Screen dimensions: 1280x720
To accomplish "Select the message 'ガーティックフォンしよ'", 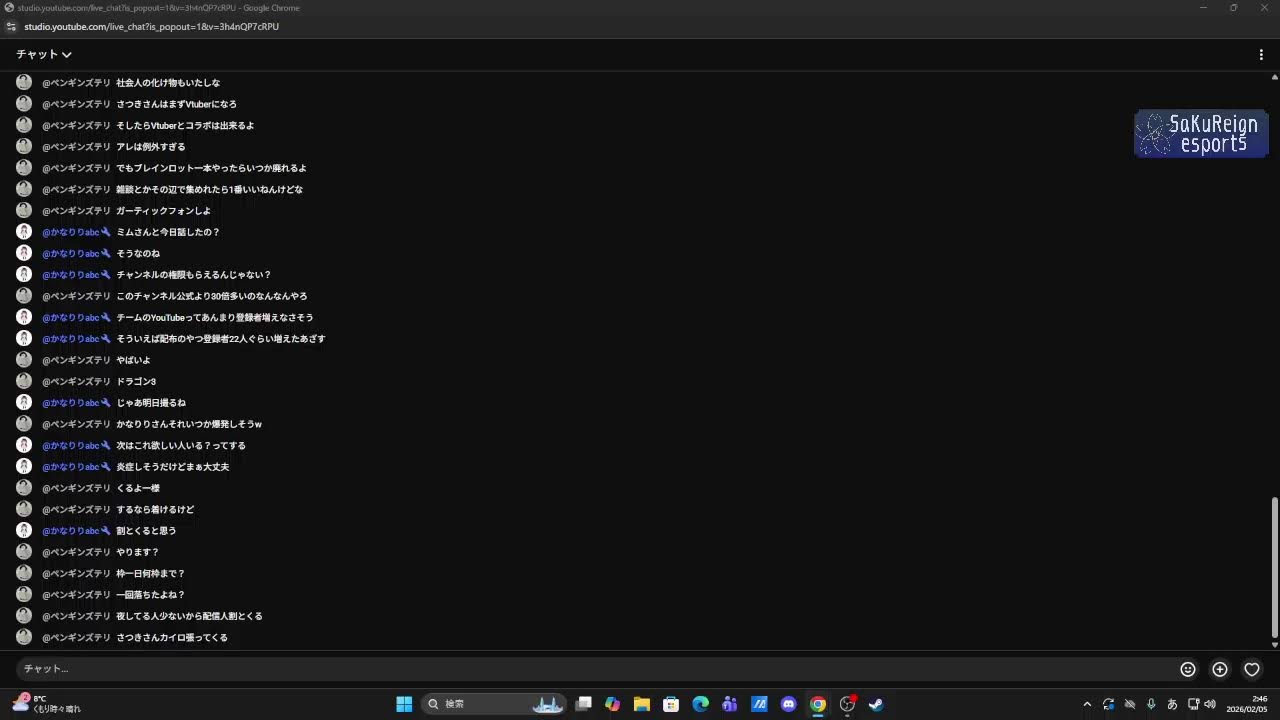I will [163, 211].
